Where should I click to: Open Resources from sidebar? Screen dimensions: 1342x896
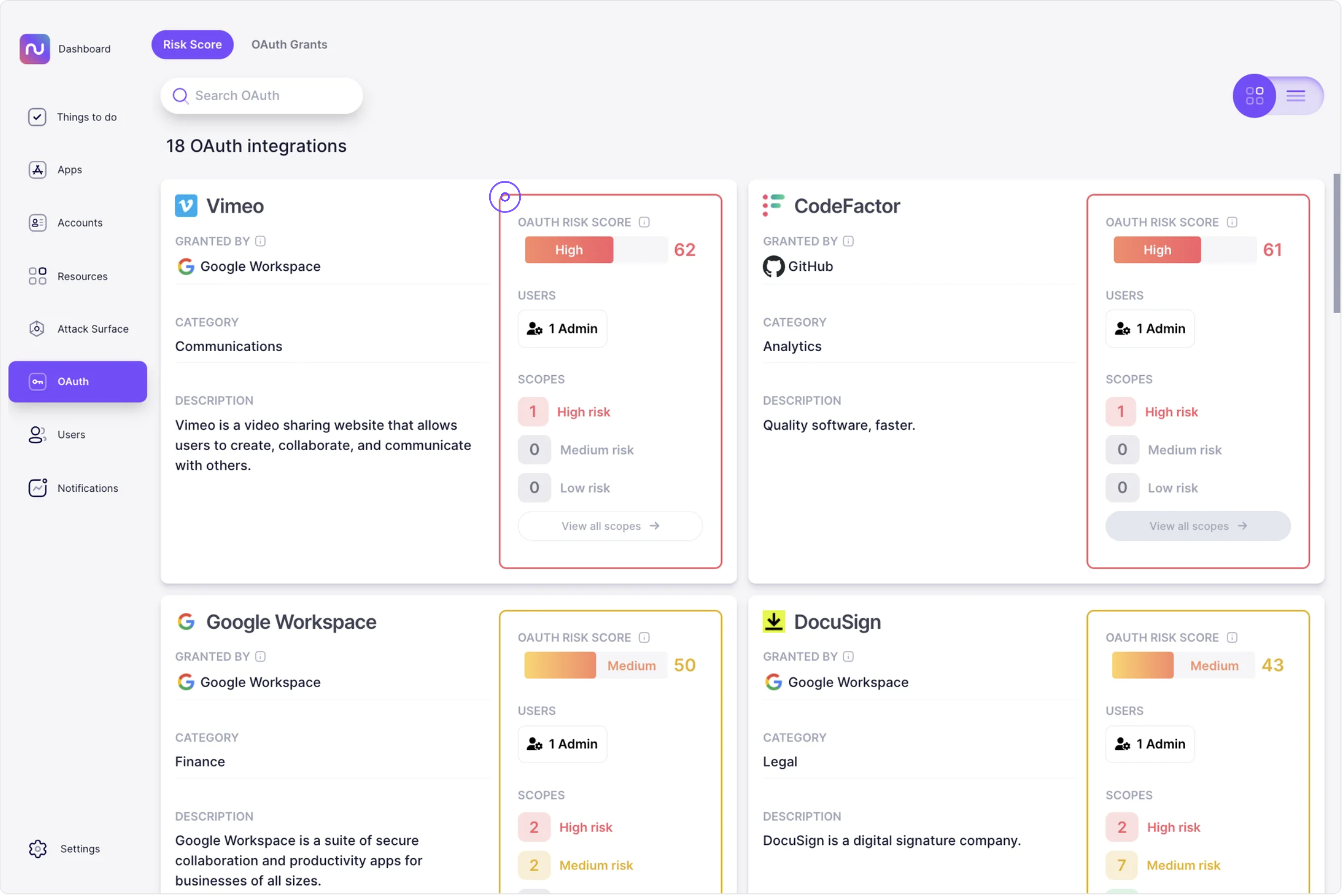[x=82, y=277]
